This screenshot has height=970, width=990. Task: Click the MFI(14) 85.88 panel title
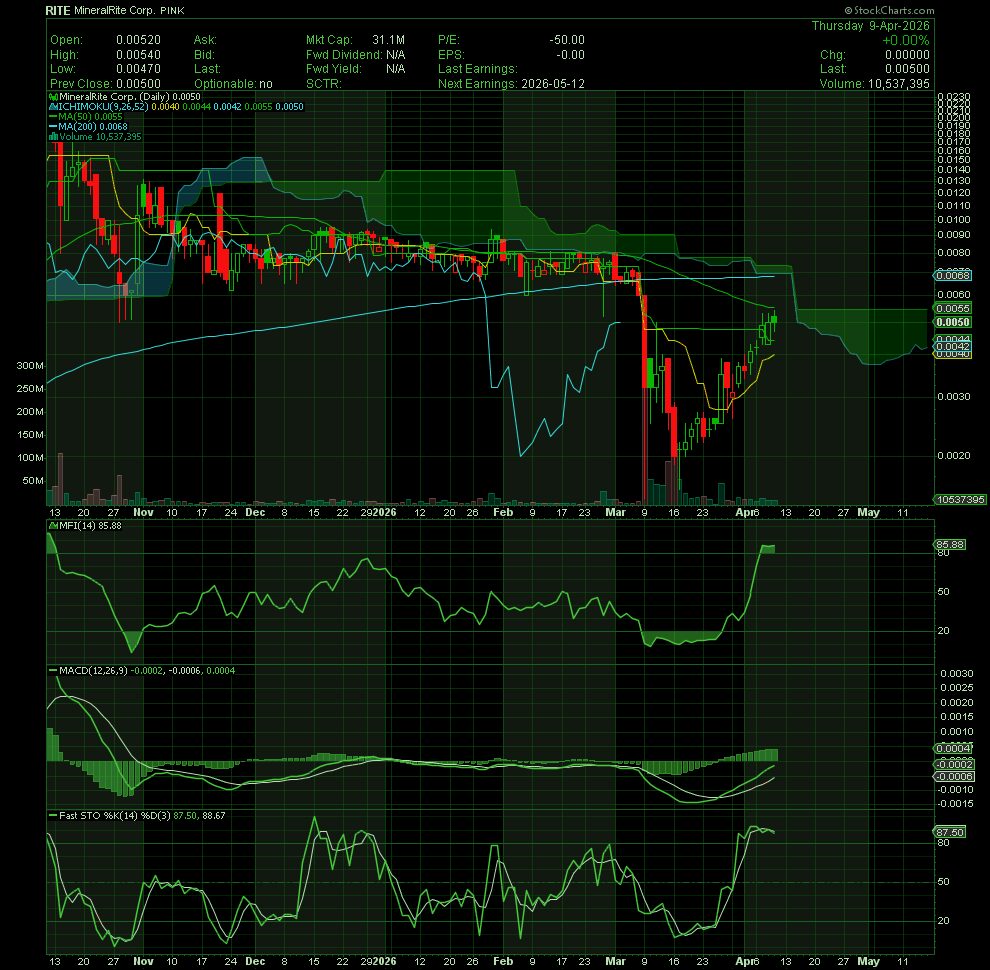[x=90, y=525]
